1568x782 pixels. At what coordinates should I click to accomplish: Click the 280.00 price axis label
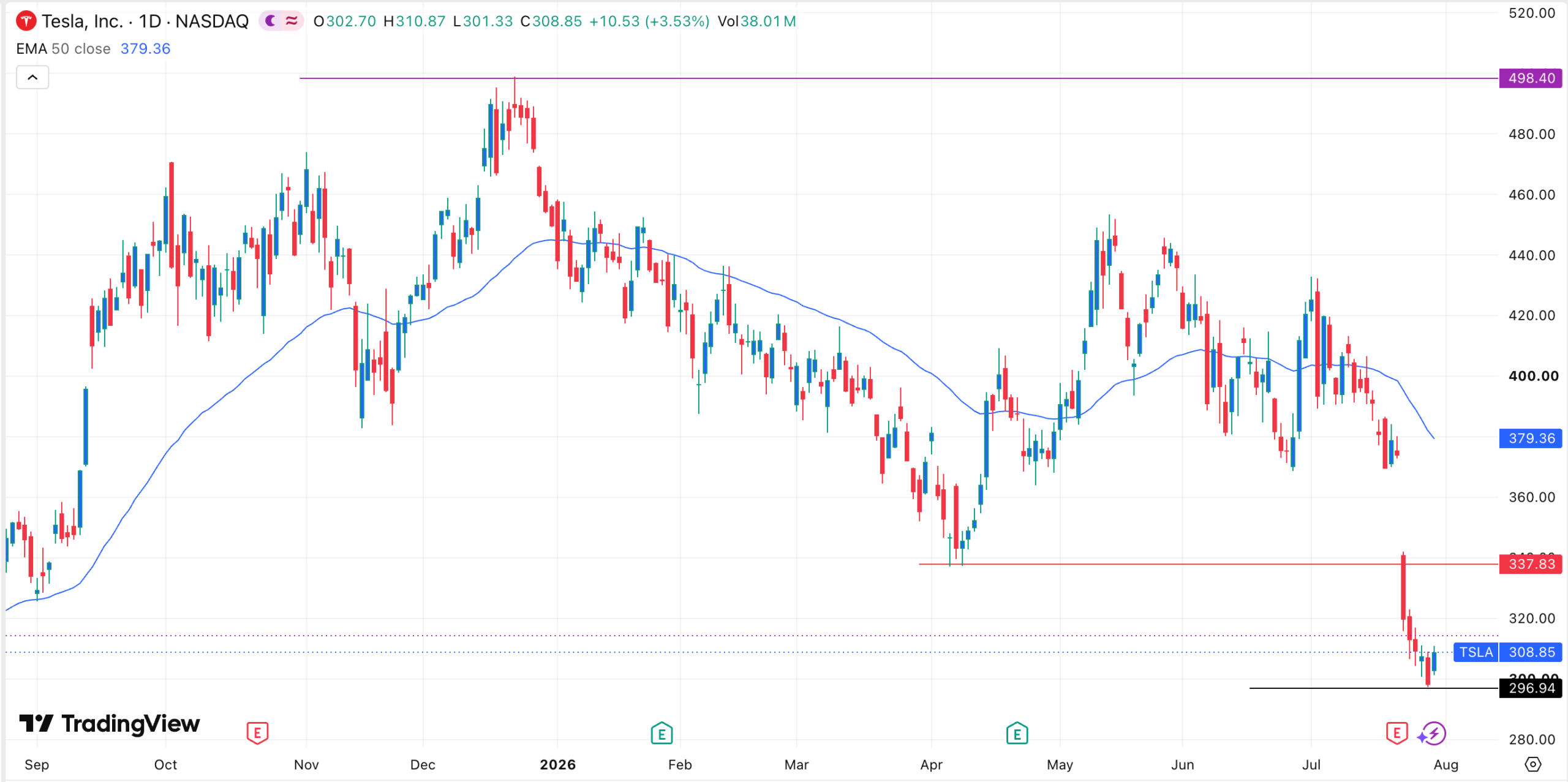coord(1532,740)
